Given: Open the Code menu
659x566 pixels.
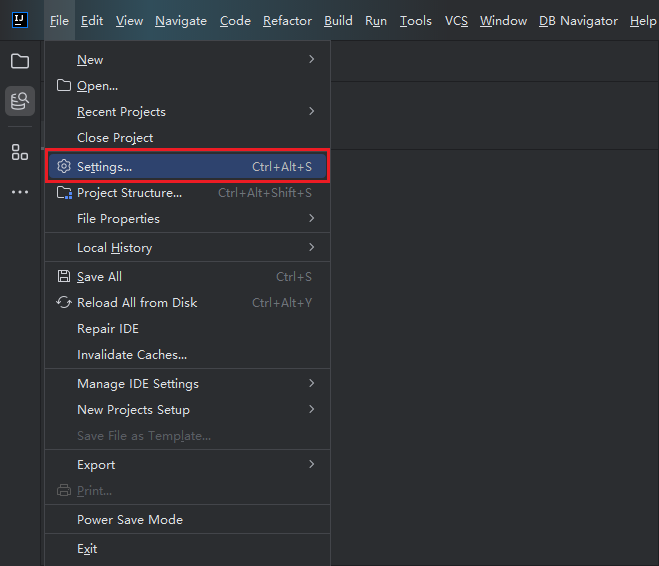Looking at the screenshot, I should [x=235, y=21].
